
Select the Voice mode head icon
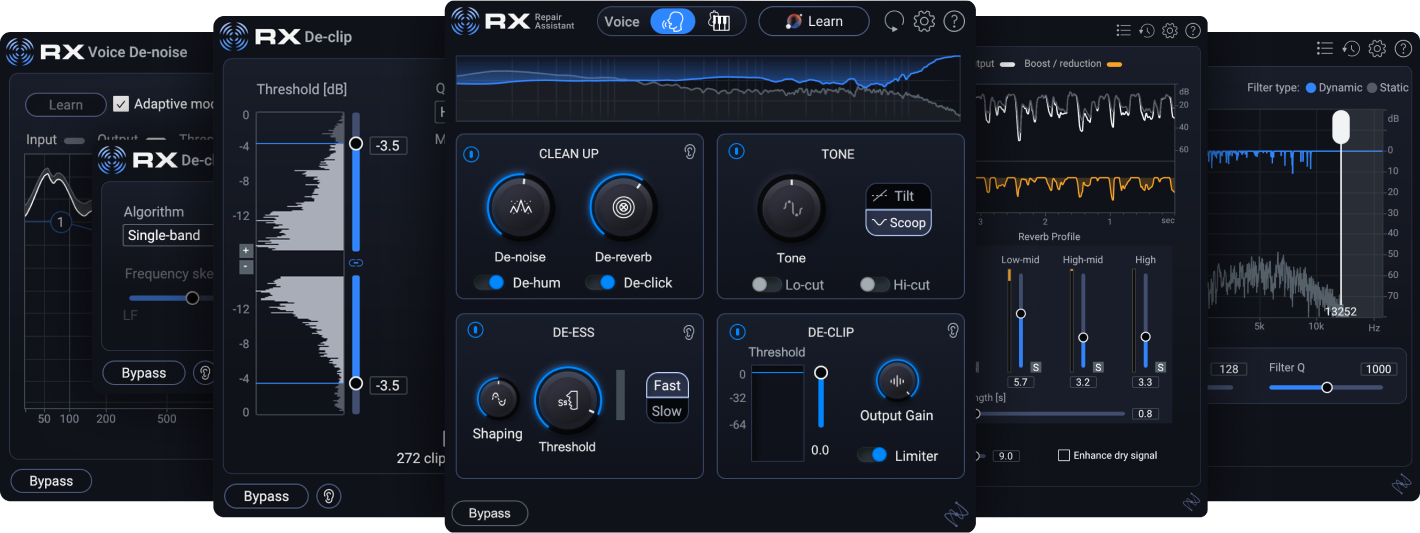coord(673,21)
